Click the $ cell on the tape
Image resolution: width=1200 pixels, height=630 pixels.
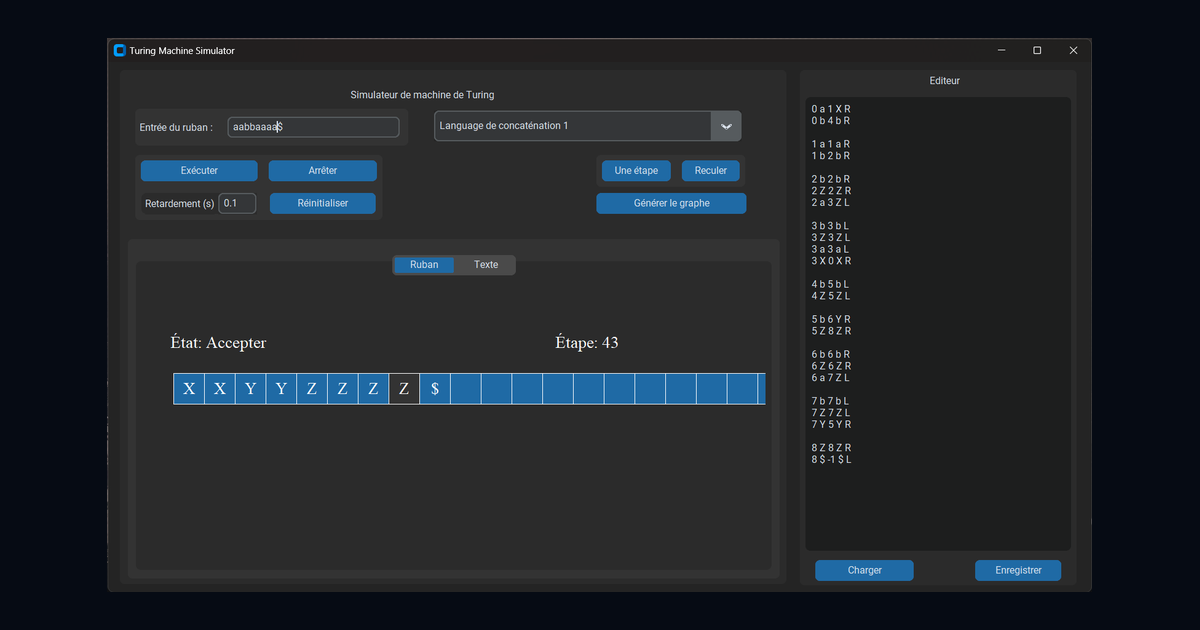click(435, 389)
